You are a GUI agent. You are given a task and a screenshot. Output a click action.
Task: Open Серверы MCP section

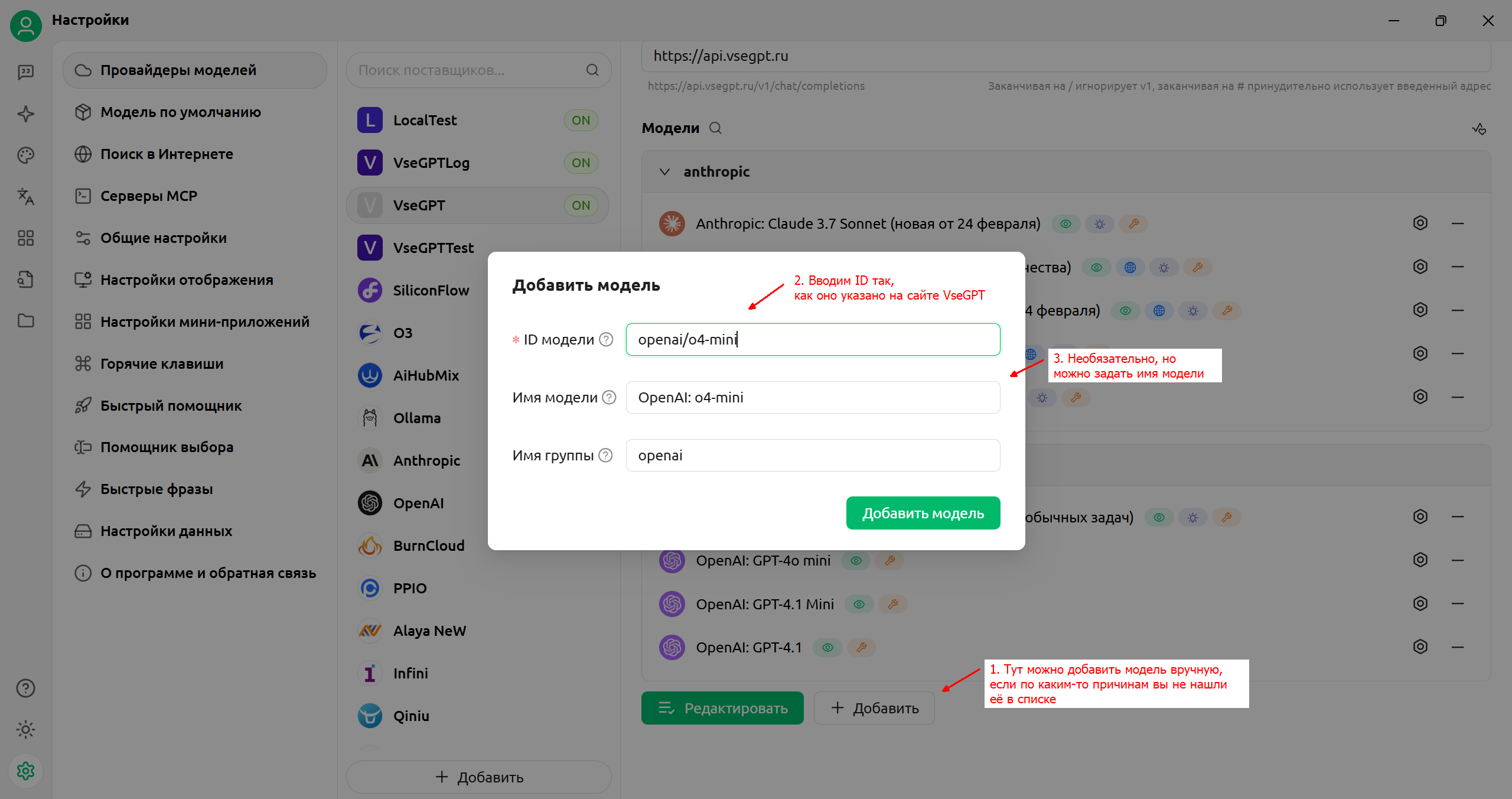(x=195, y=196)
